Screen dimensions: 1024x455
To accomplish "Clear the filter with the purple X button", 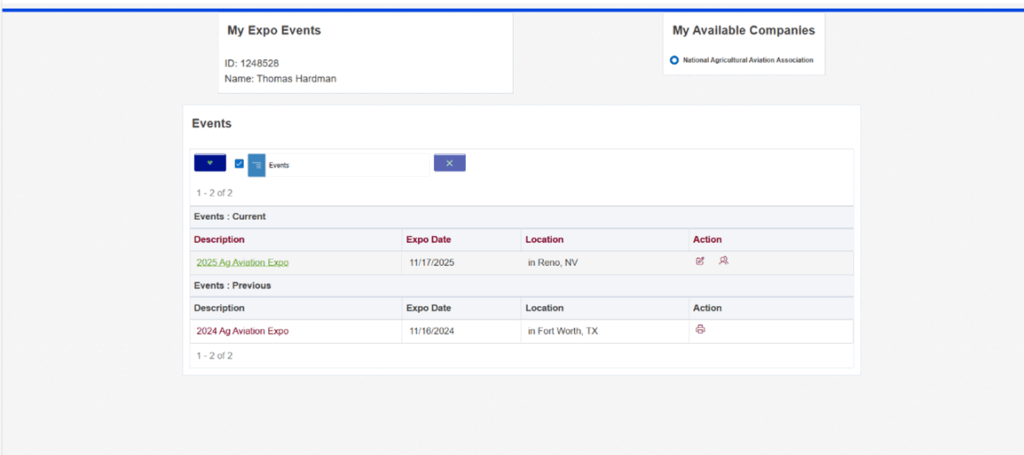I will (x=449, y=163).
